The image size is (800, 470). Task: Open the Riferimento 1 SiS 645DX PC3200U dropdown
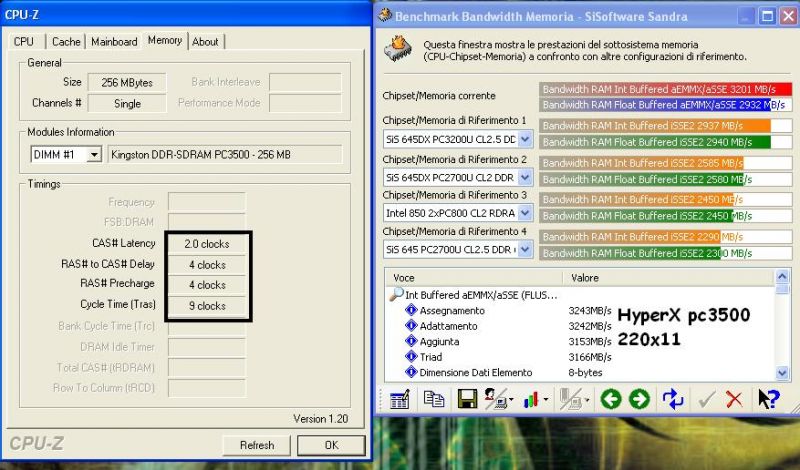(525, 139)
